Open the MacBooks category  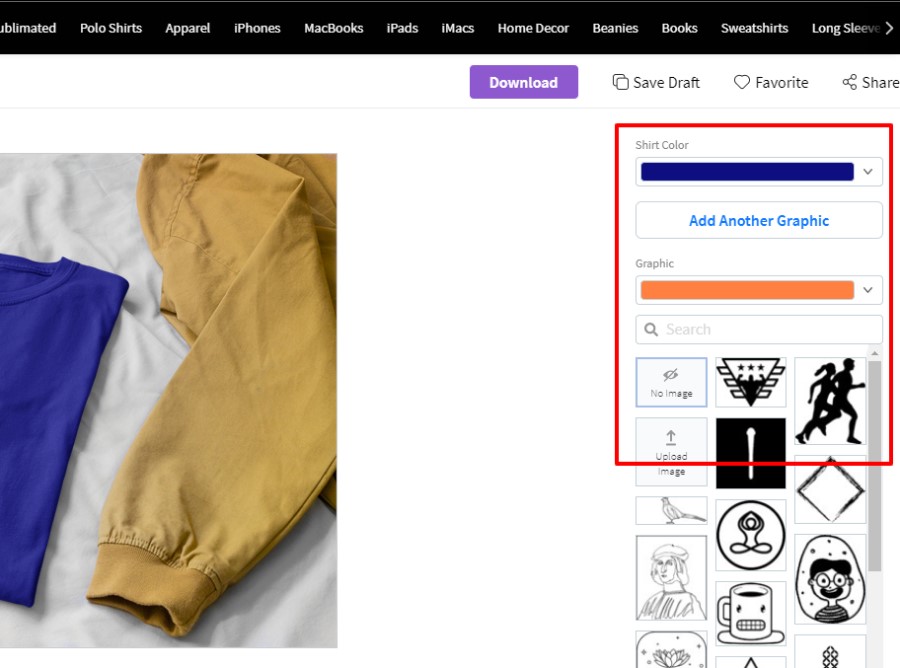pyautogui.click(x=333, y=28)
